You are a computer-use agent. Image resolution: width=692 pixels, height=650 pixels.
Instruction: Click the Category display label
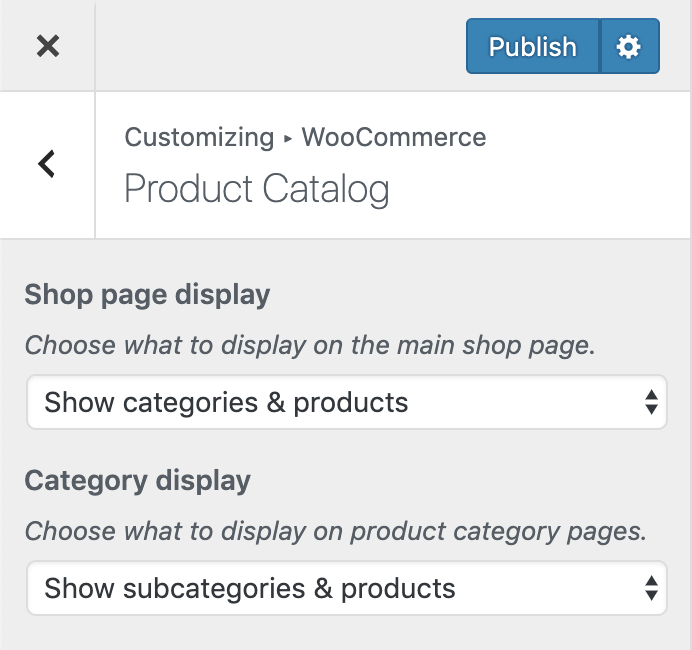point(138,481)
